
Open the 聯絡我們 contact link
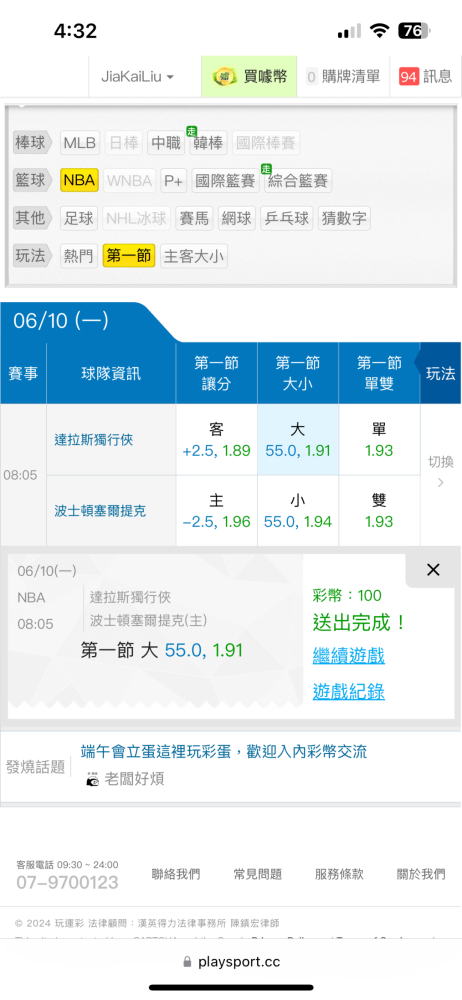tap(175, 874)
